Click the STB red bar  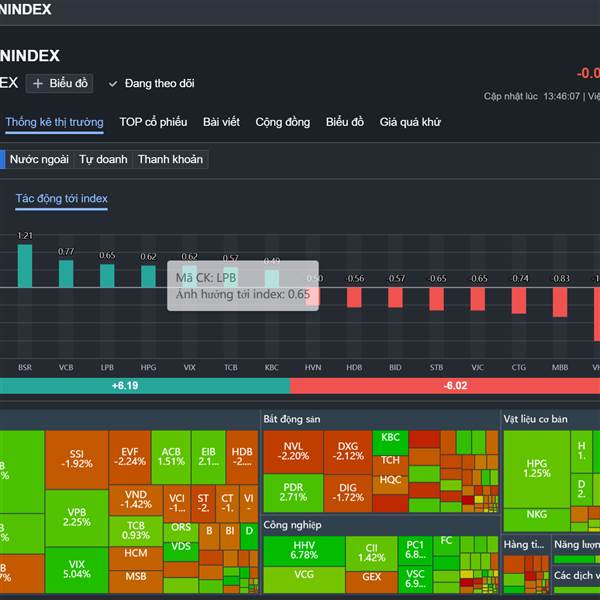(x=436, y=299)
